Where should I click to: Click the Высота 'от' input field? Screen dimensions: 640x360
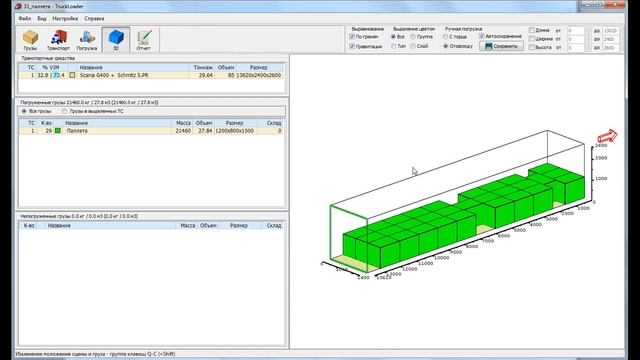coord(576,48)
